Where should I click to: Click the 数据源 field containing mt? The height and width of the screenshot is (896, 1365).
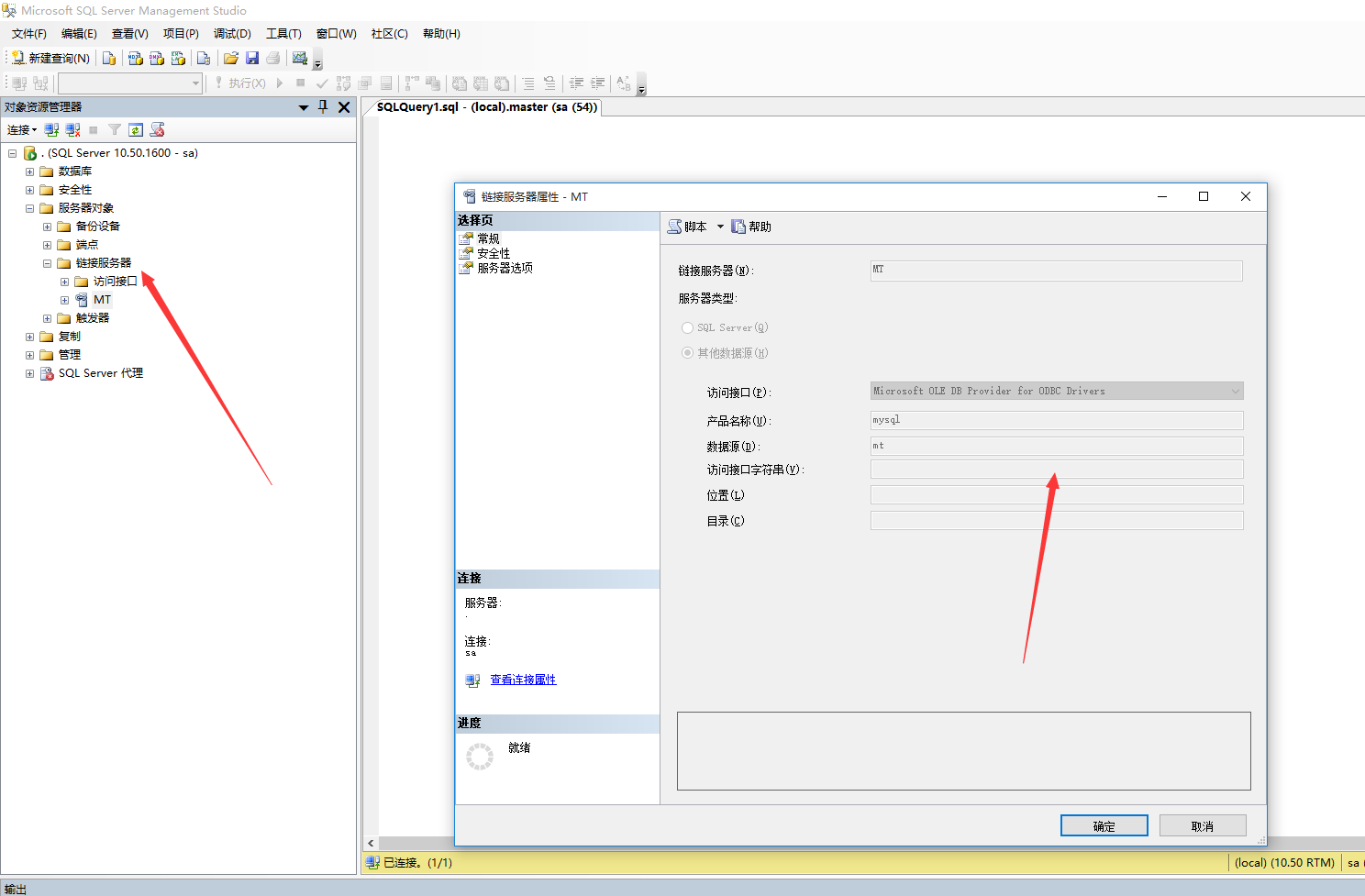coord(1057,446)
